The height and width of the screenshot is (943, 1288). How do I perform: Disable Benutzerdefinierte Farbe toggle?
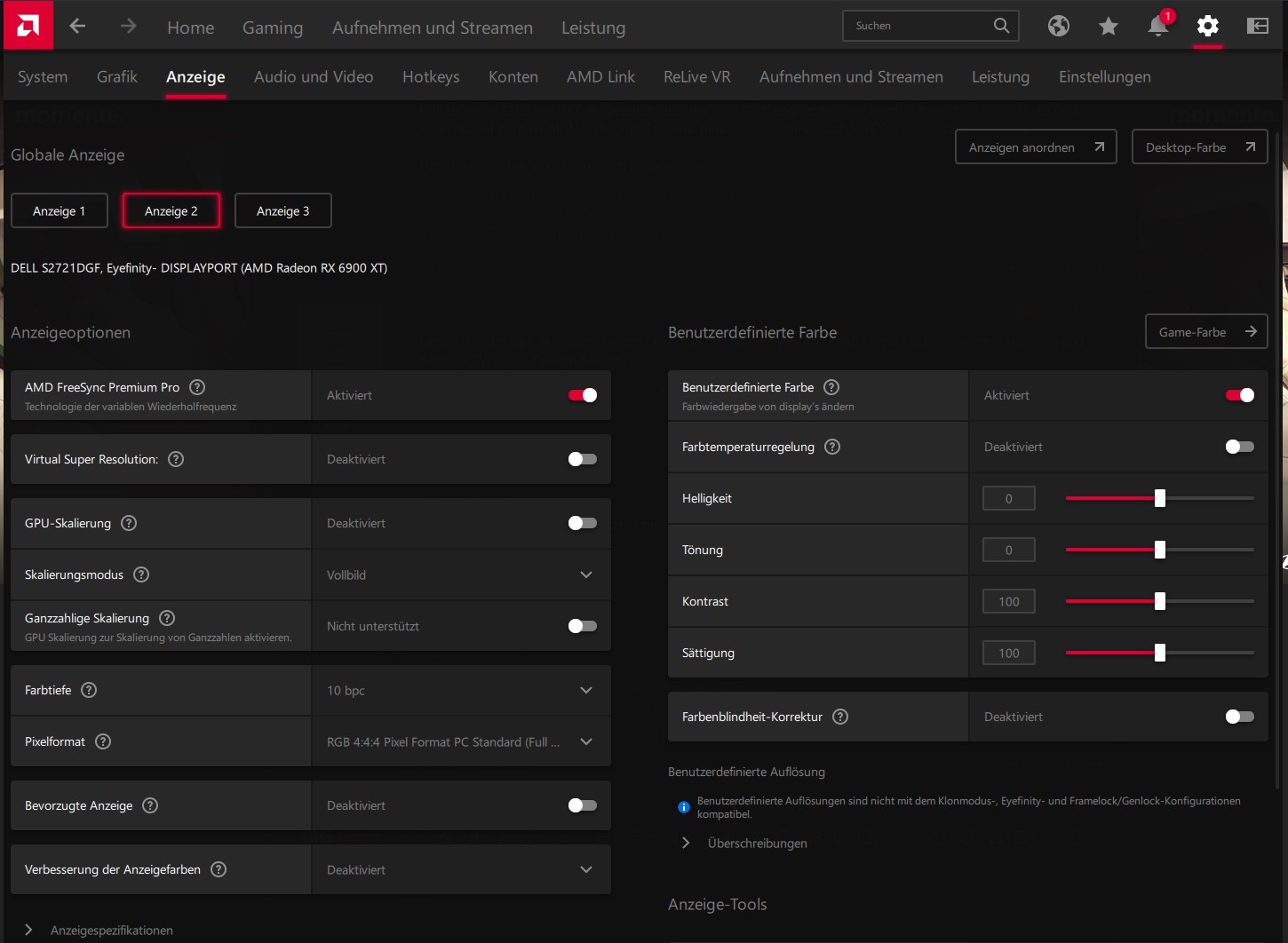(1240, 395)
